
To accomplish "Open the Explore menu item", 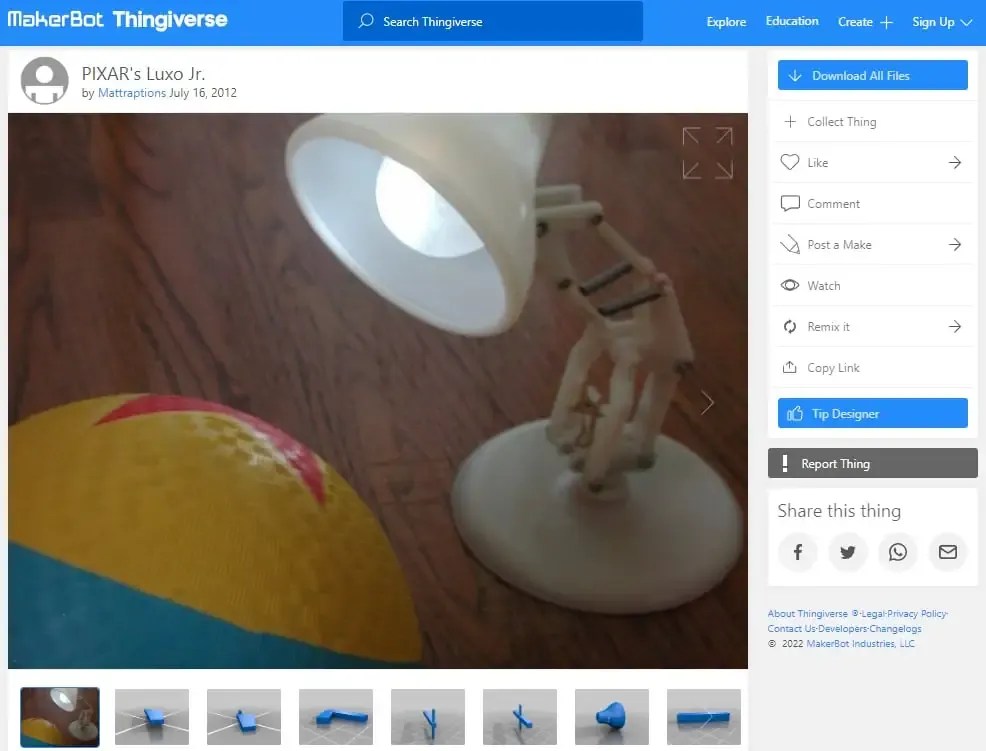I will (726, 21).
